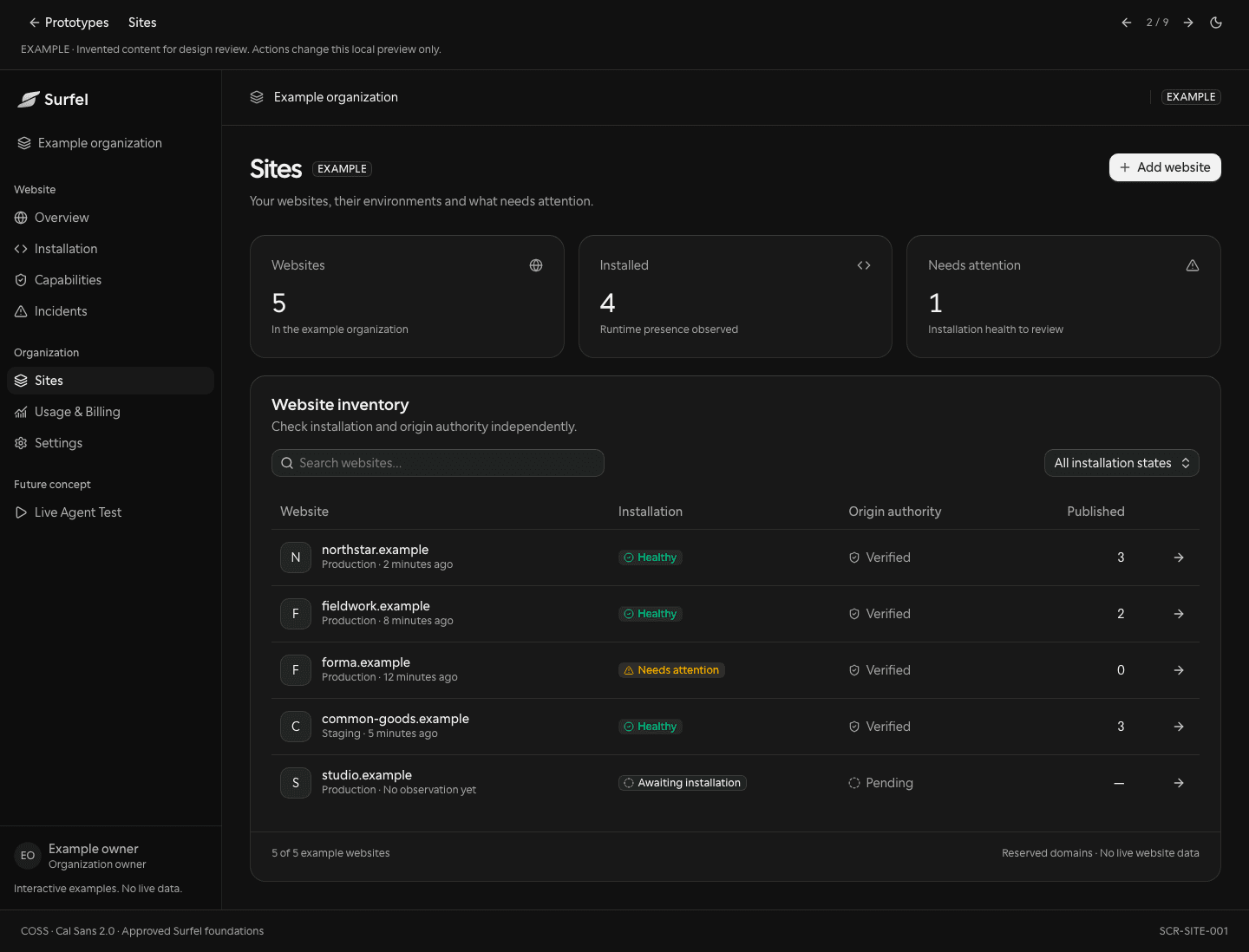Image resolution: width=1249 pixels, height=952 pixels.
Task: Click the Installation column header
Action: coord(650,512)
